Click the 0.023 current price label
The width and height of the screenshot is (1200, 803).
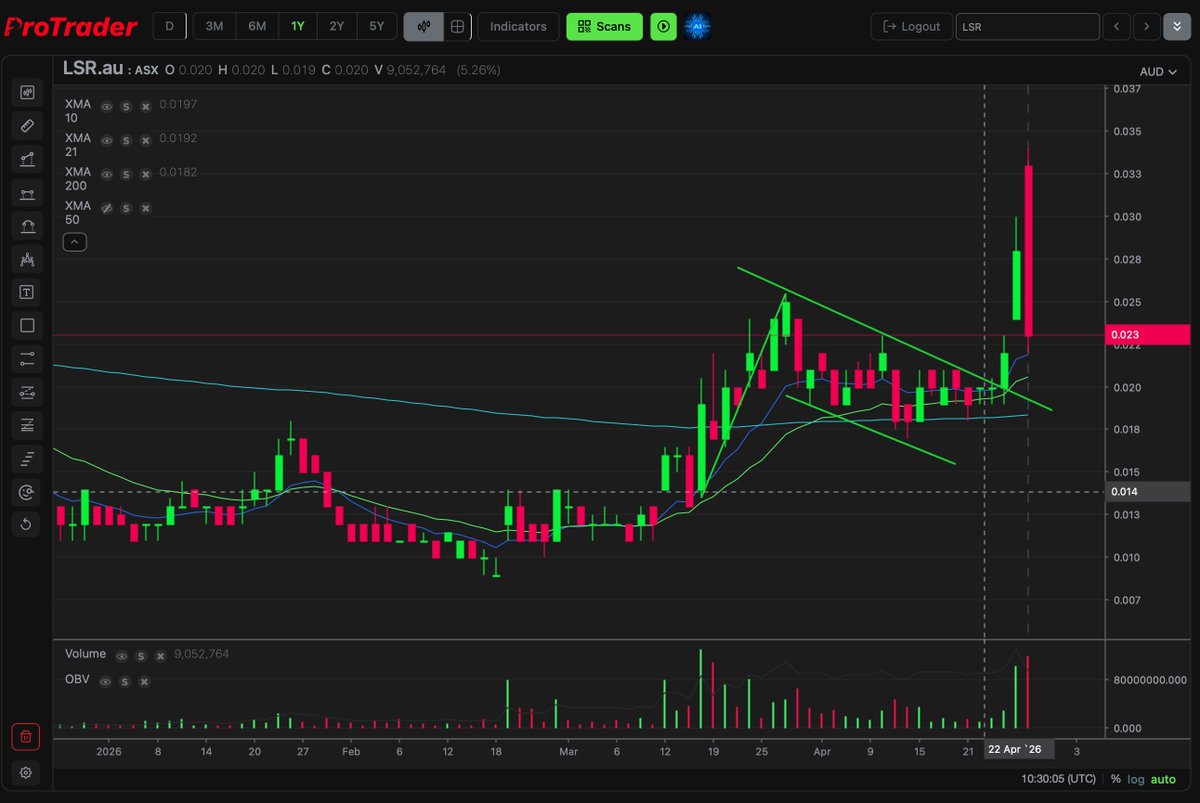tap(1148, 334)
